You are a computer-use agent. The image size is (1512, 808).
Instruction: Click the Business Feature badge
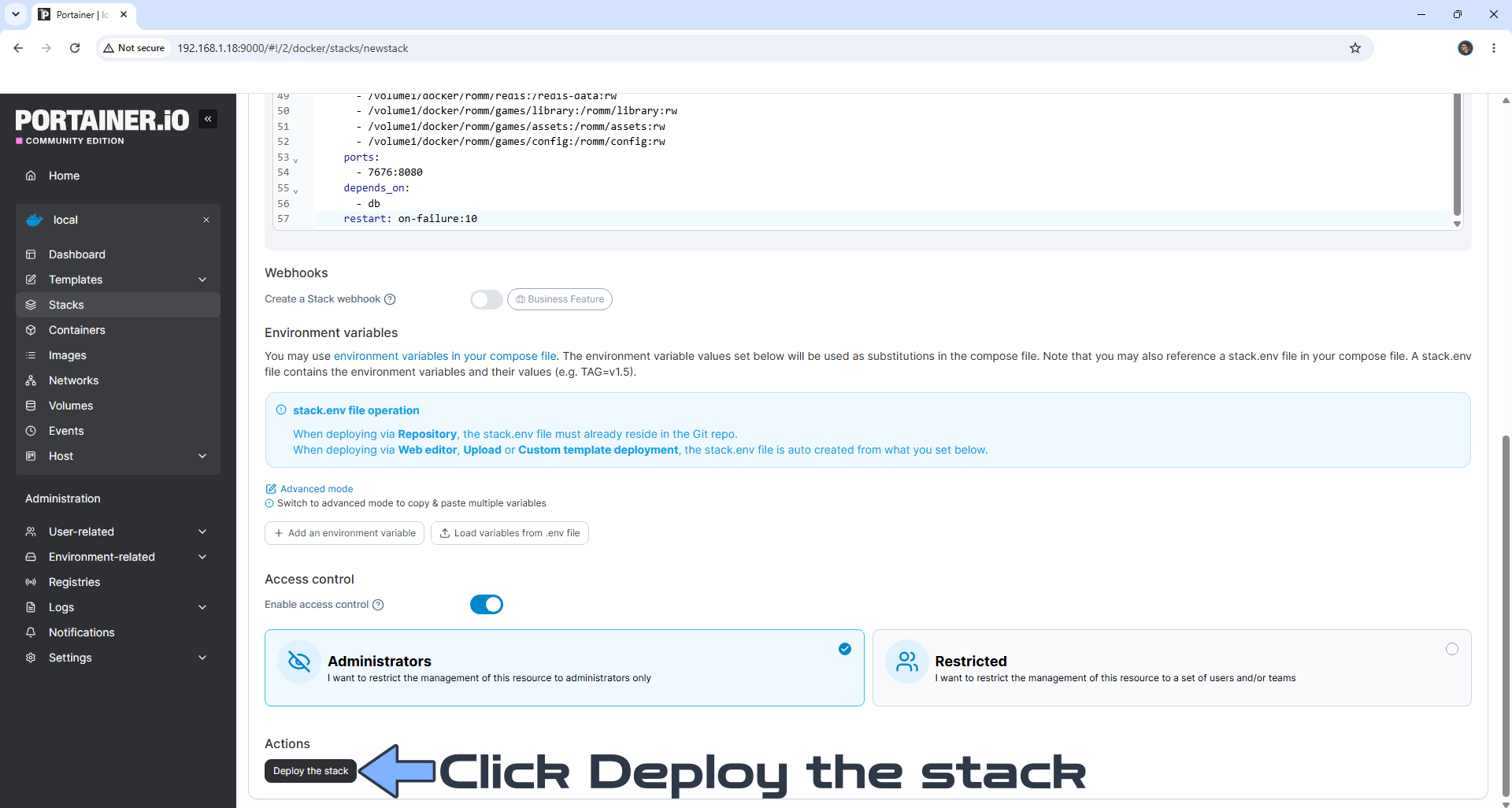coord(560,299)
